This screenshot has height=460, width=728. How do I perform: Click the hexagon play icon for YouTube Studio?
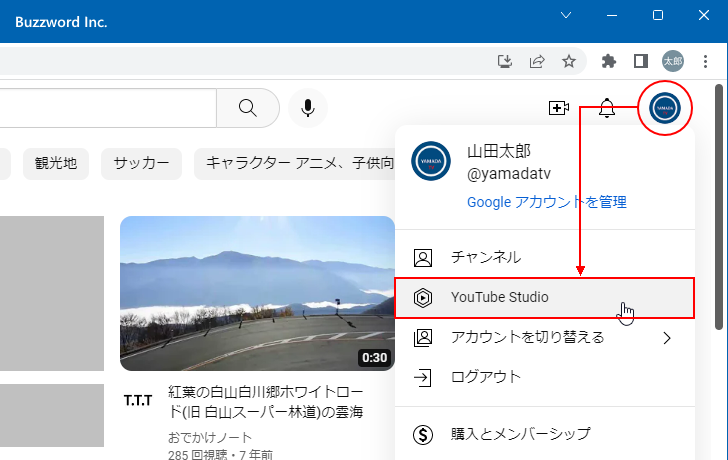point(423,298)
